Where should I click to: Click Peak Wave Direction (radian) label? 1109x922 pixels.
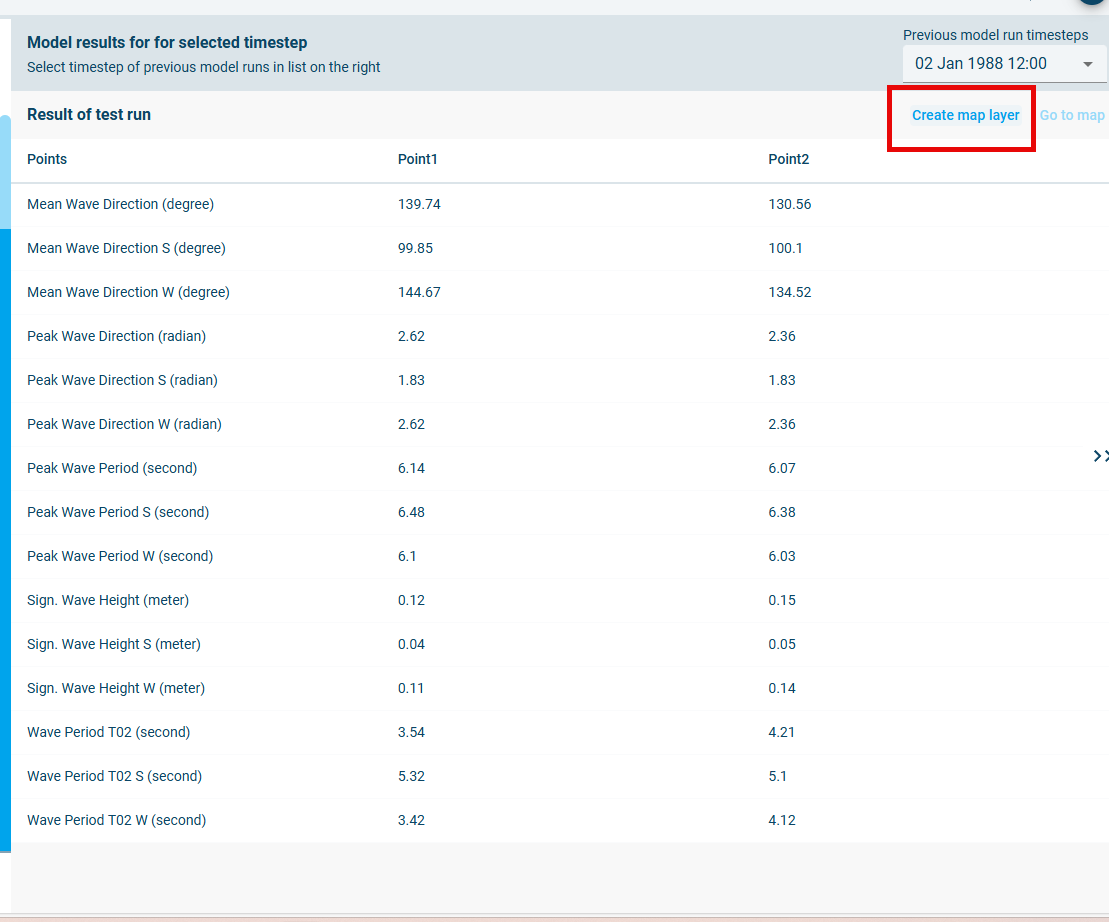116,336
